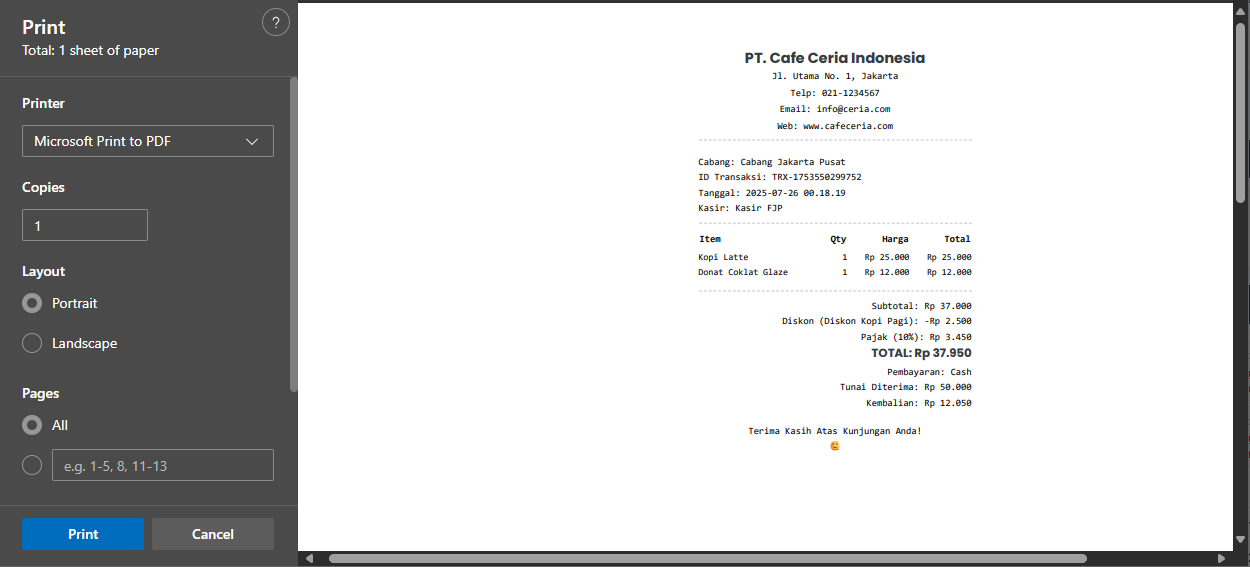Click the preview scroll left arrow
The image size is (1250, 567).
tap(309, 558)
